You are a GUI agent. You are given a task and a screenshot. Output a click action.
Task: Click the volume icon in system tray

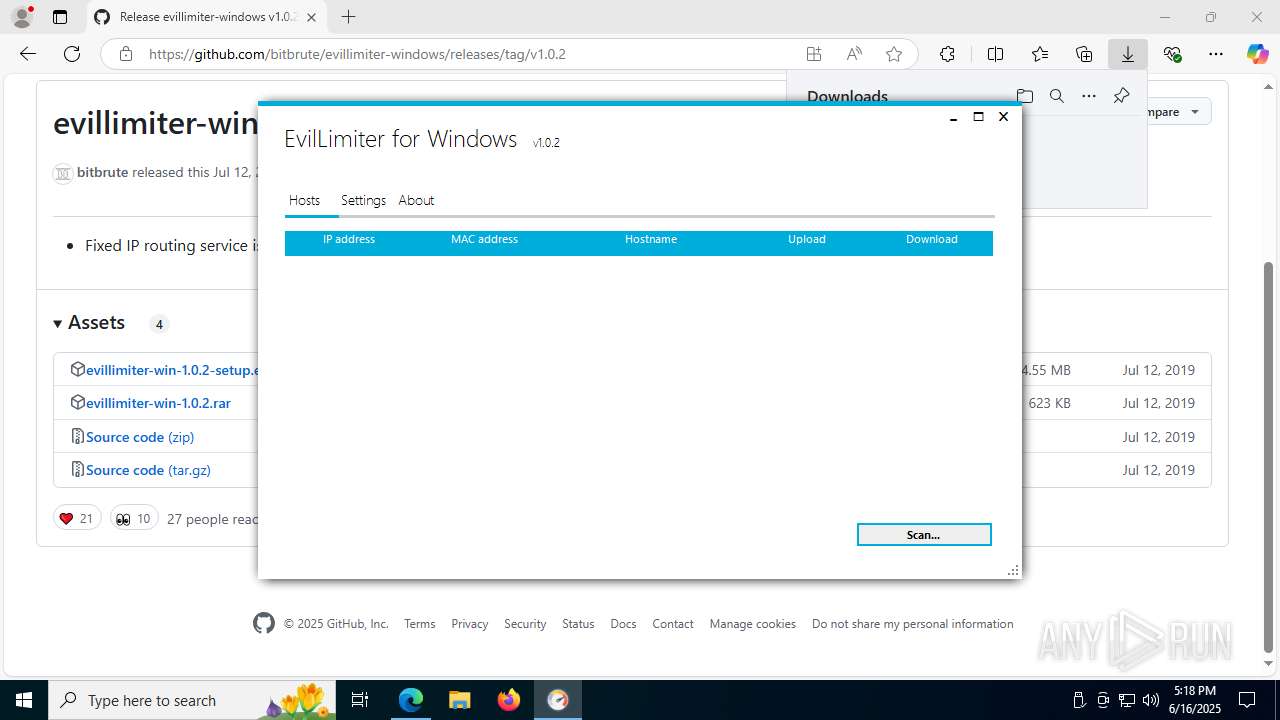1151,700
